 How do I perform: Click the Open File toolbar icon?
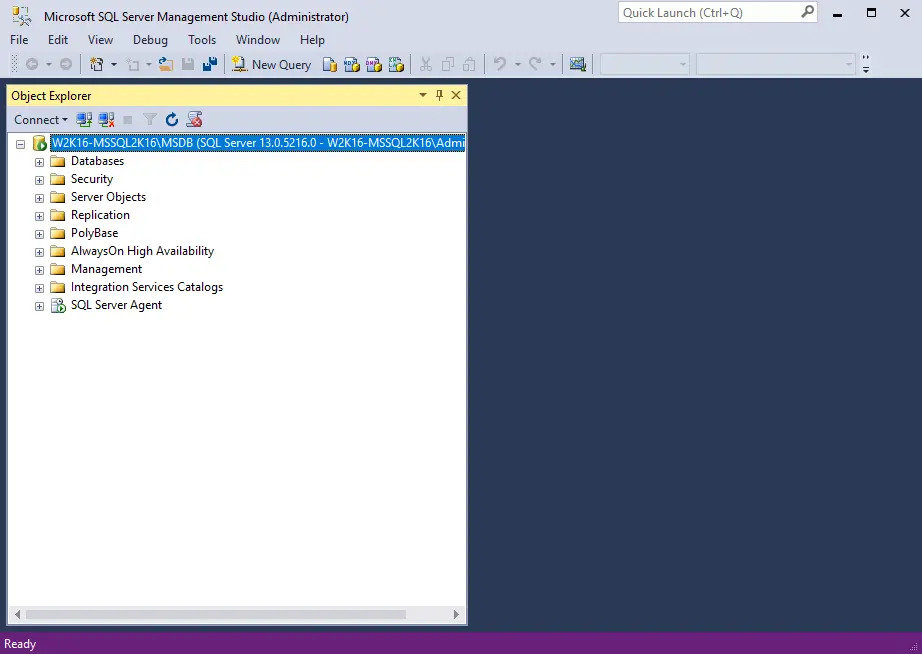(x=166, y=64)
